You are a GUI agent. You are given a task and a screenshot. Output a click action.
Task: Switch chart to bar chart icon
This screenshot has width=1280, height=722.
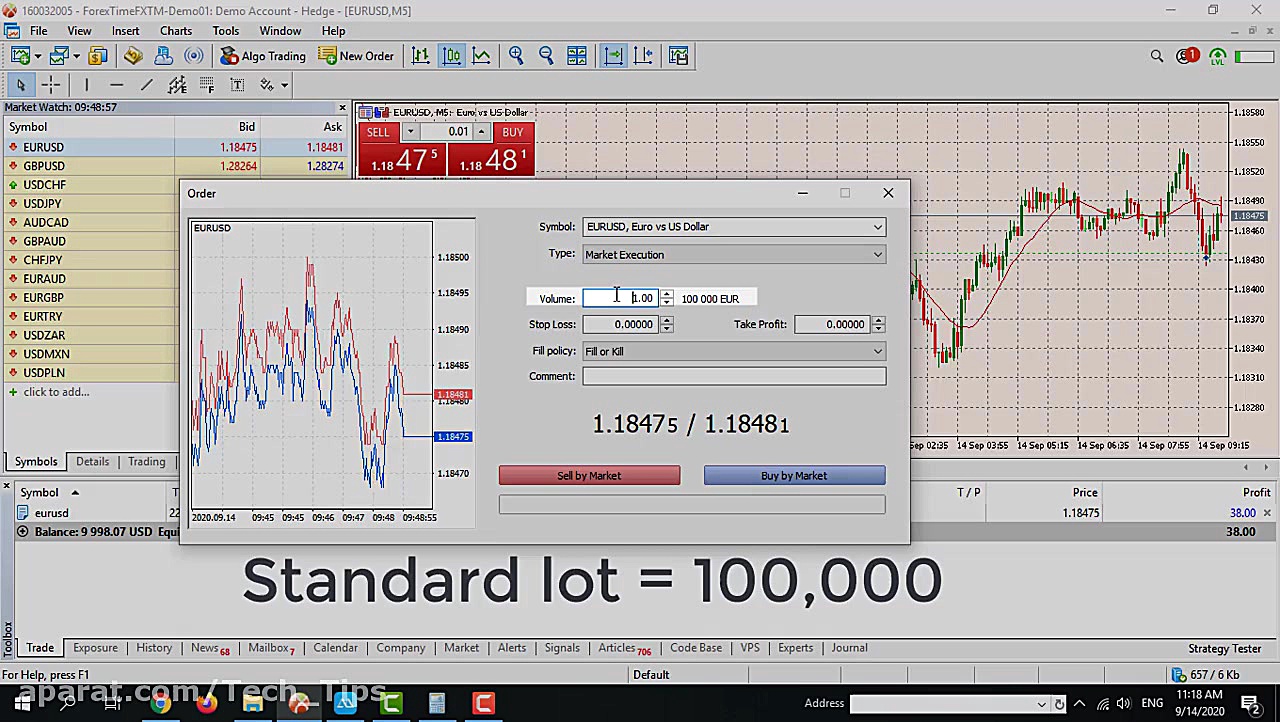[x=421, y=56]
